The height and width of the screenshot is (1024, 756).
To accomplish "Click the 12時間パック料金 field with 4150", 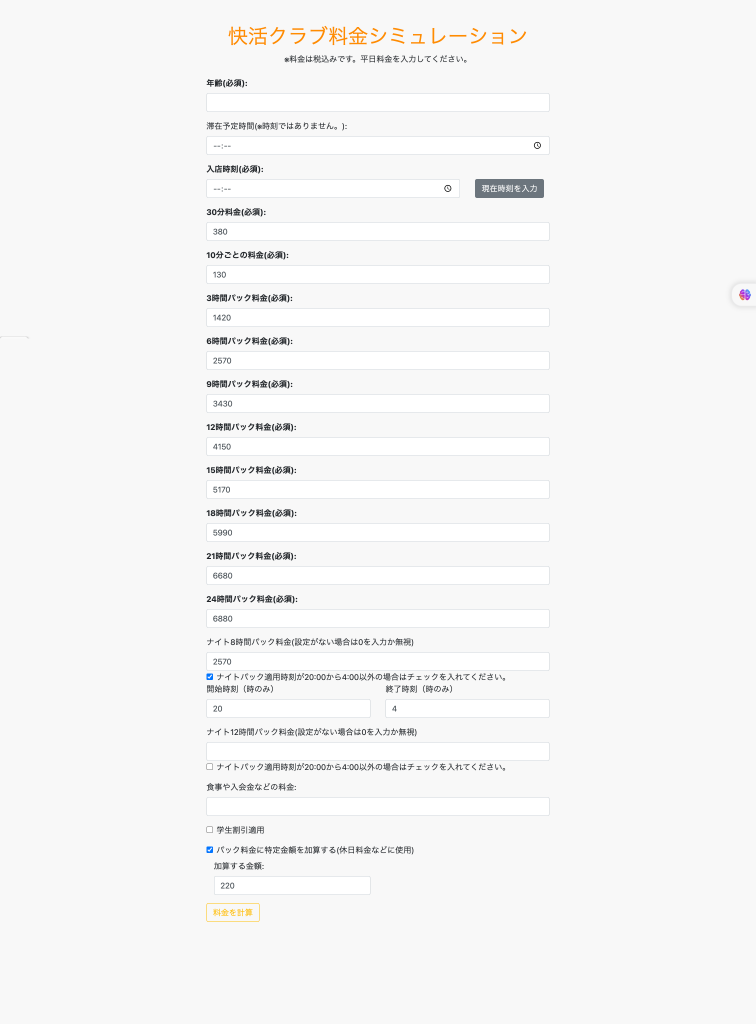I will 378,447.
